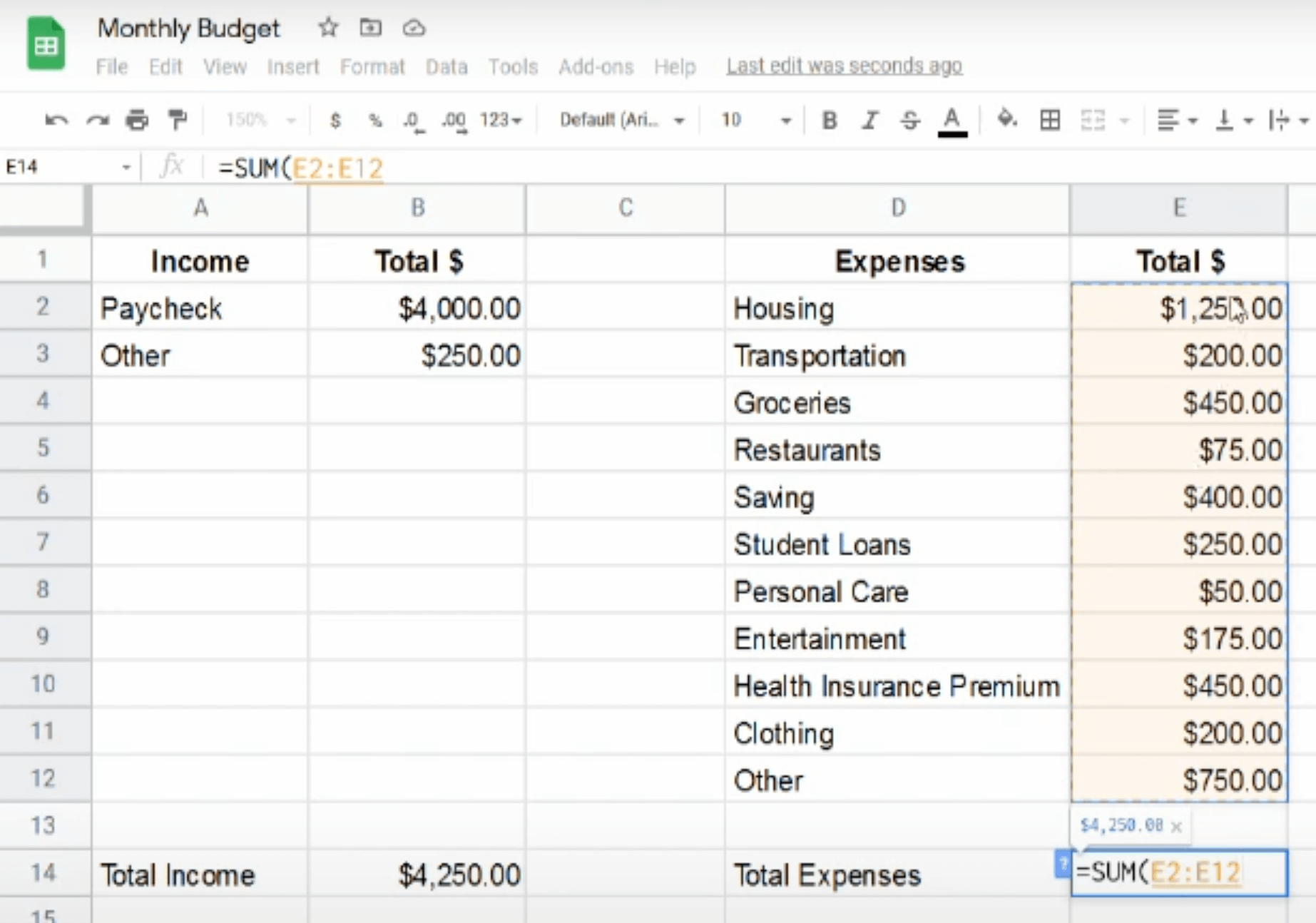Open the Tools menu
1316x923 pixels.
click(513, 66)
